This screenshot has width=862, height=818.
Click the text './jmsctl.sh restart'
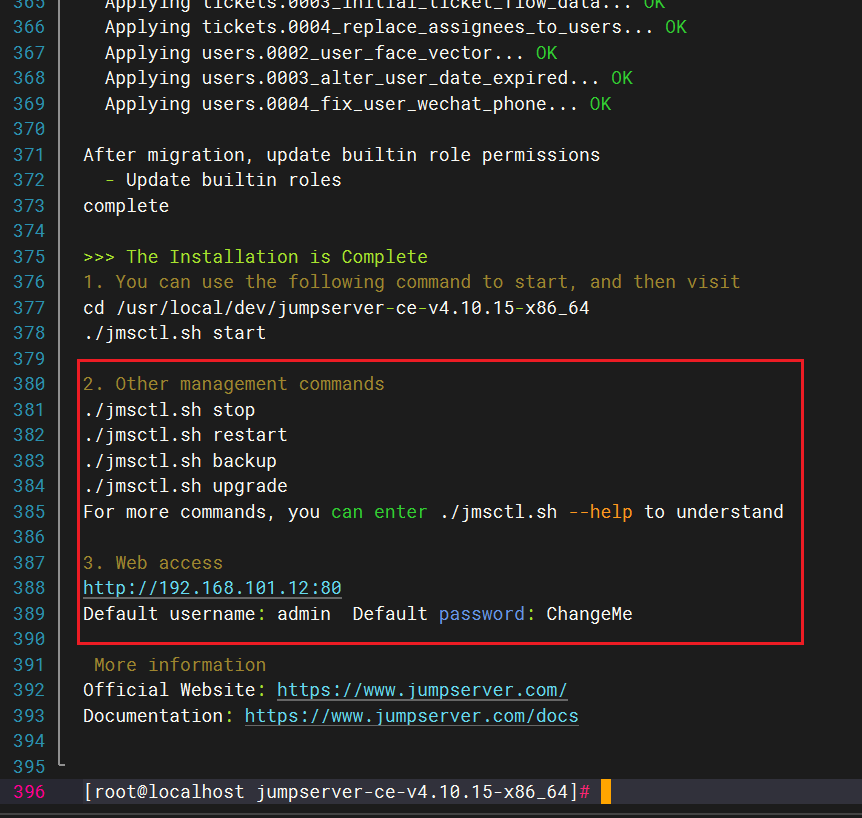click(185, 435)
